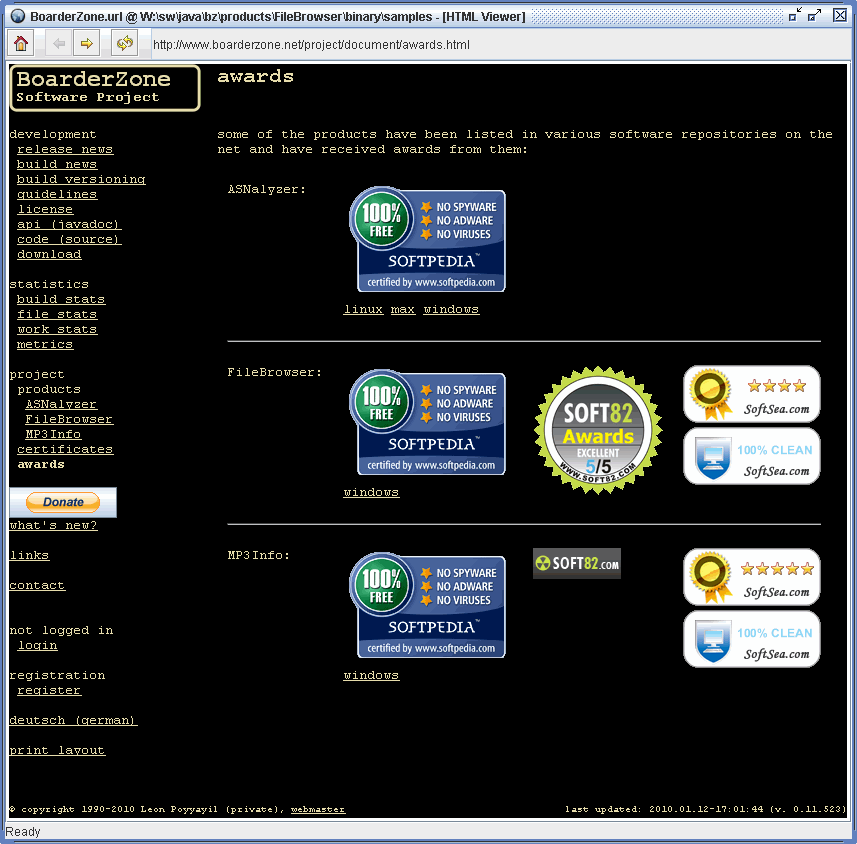The image size is (857, 844).
Task: Open the download link
Action: point(49,254)
